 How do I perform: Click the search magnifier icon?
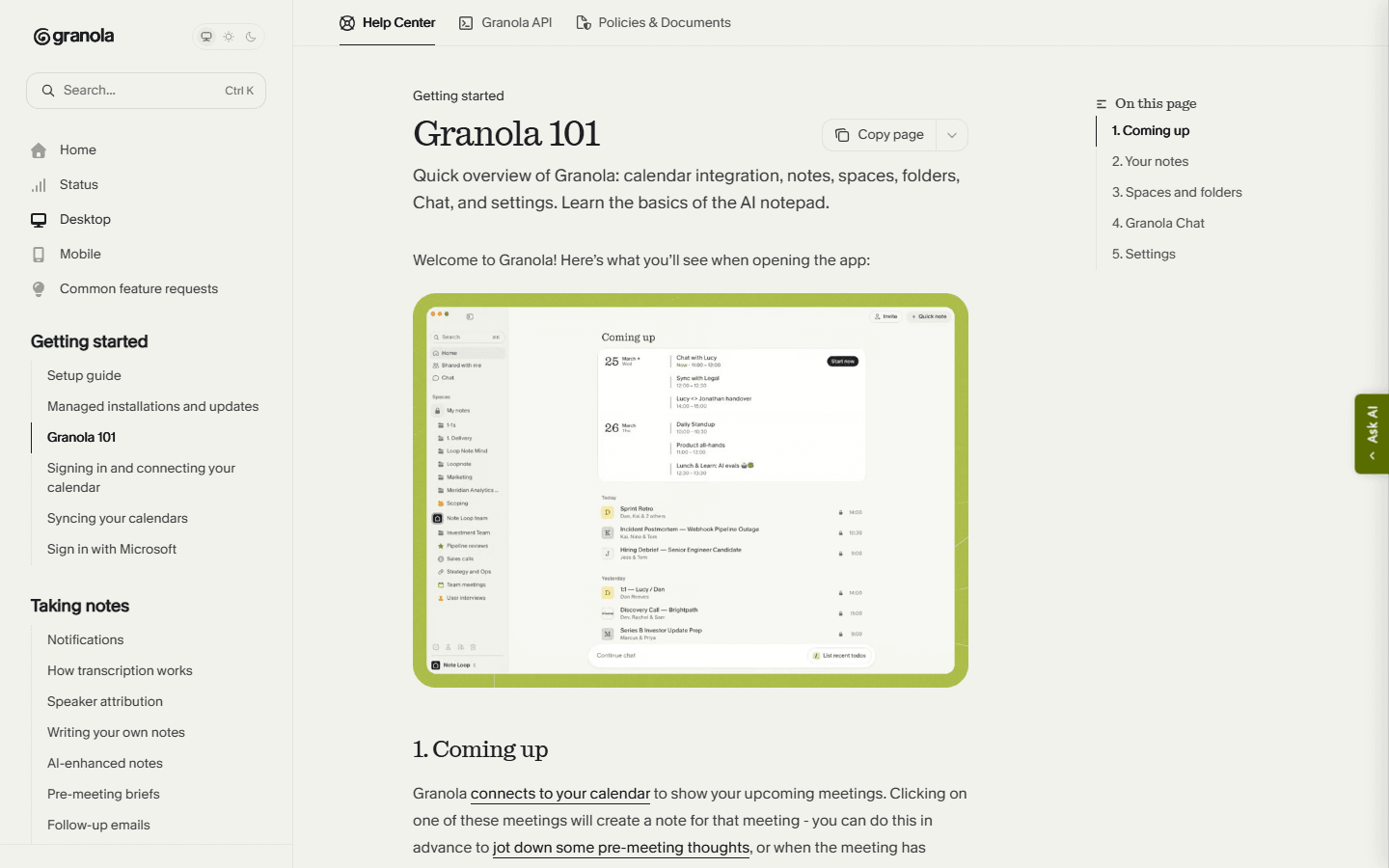coord(48,91)
